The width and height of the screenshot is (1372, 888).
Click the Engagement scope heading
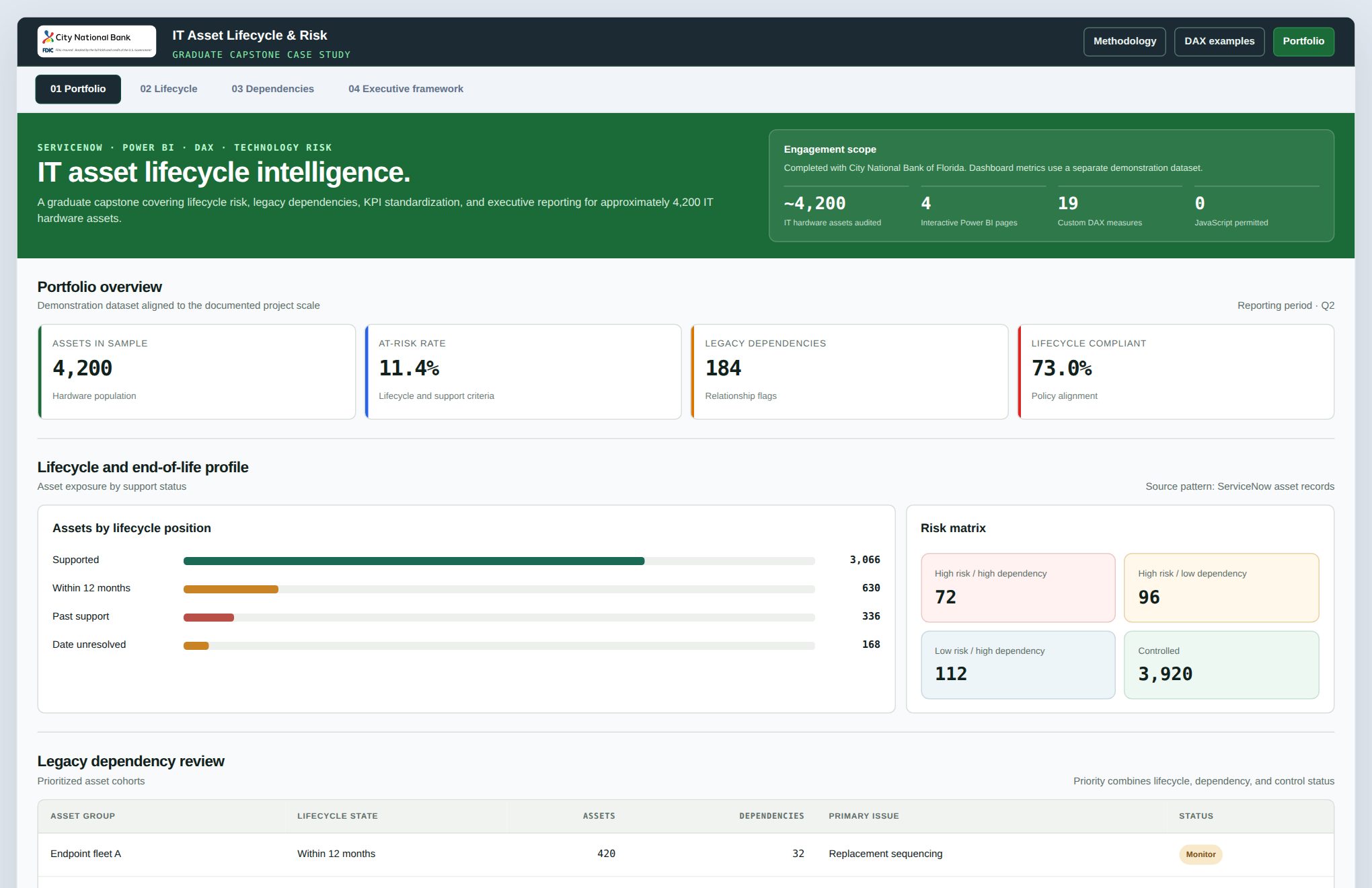coord(830,149)
